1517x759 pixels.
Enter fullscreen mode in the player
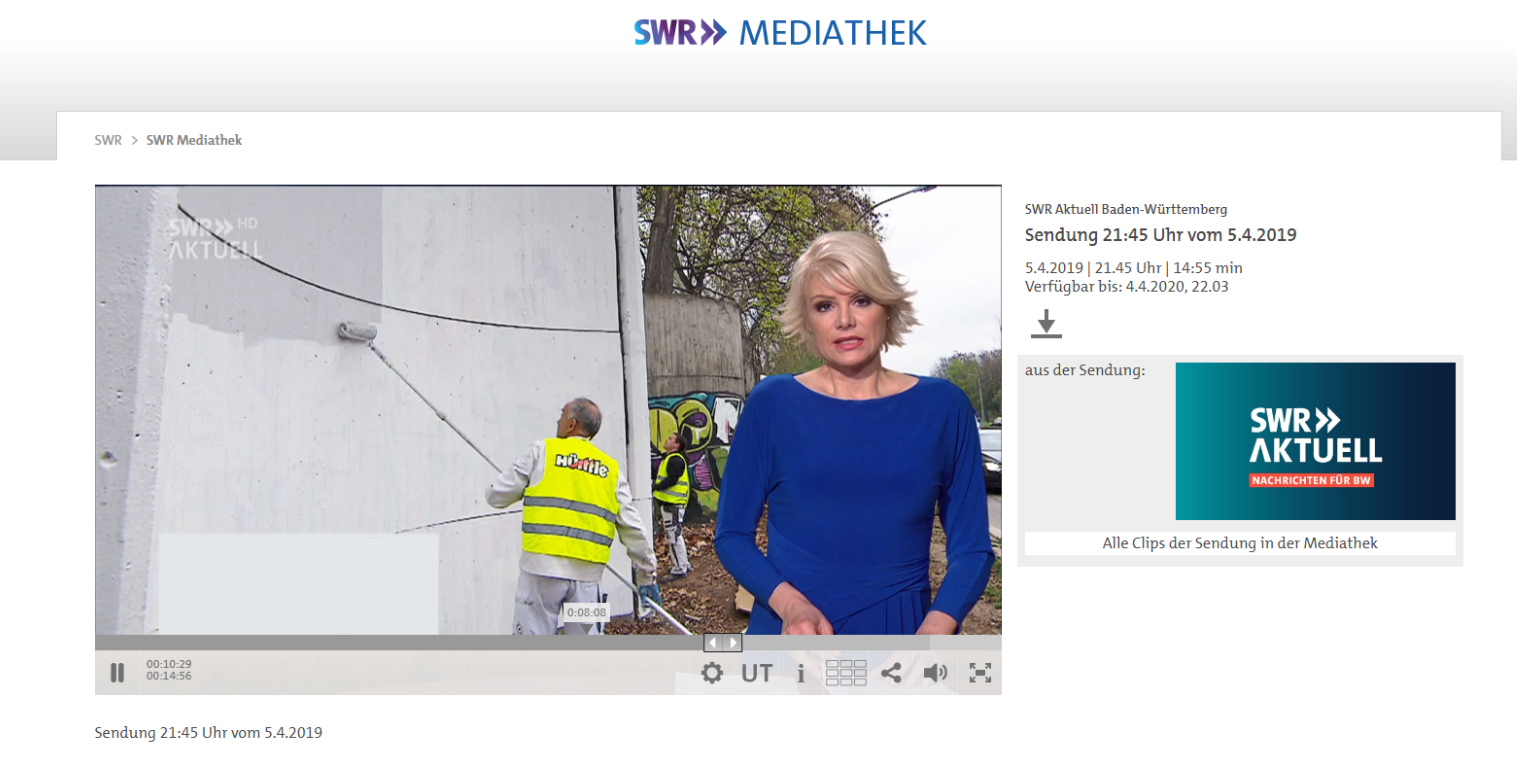980,673
